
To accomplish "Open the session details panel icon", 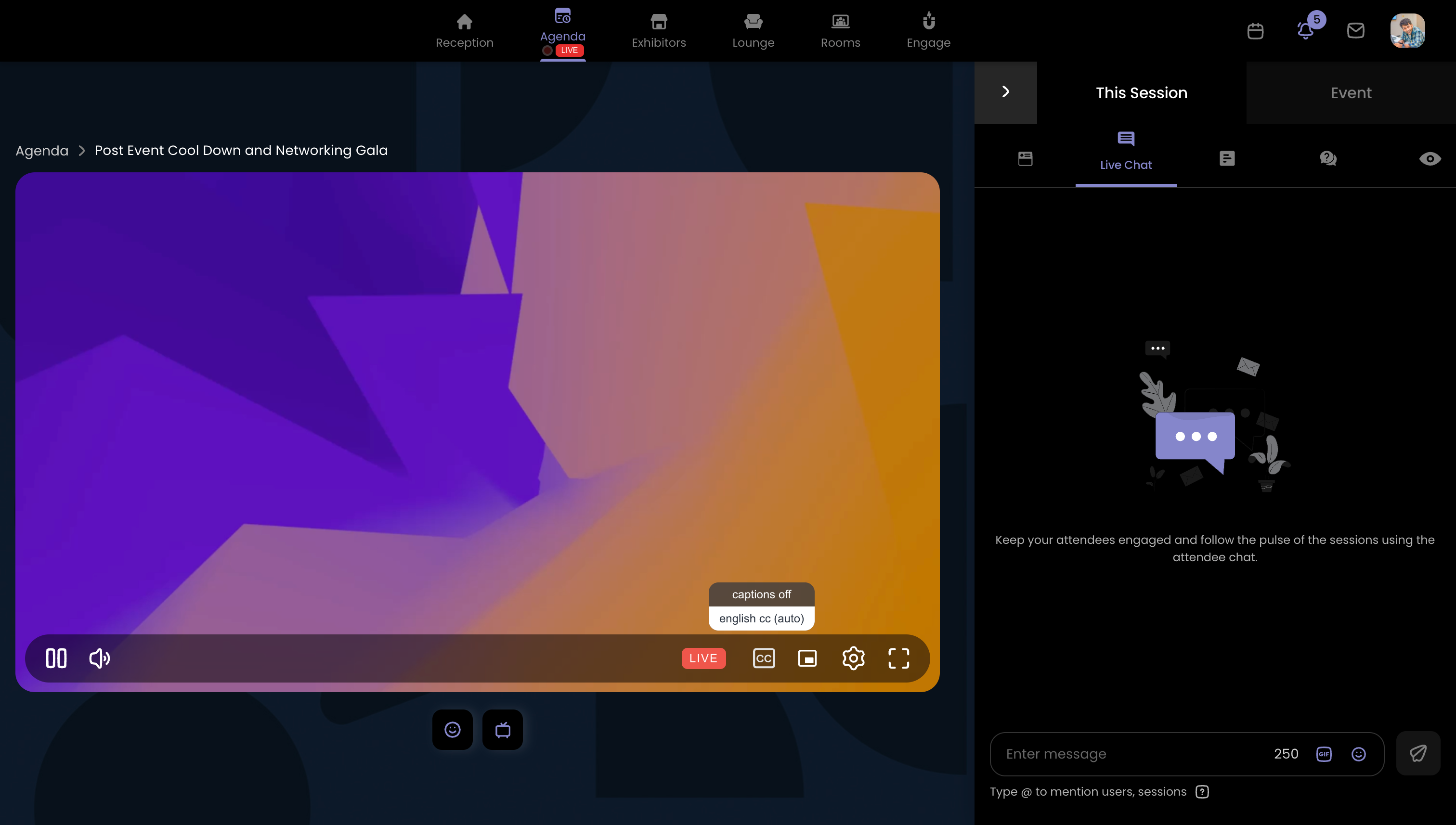I will click(x=1025, y=159).
